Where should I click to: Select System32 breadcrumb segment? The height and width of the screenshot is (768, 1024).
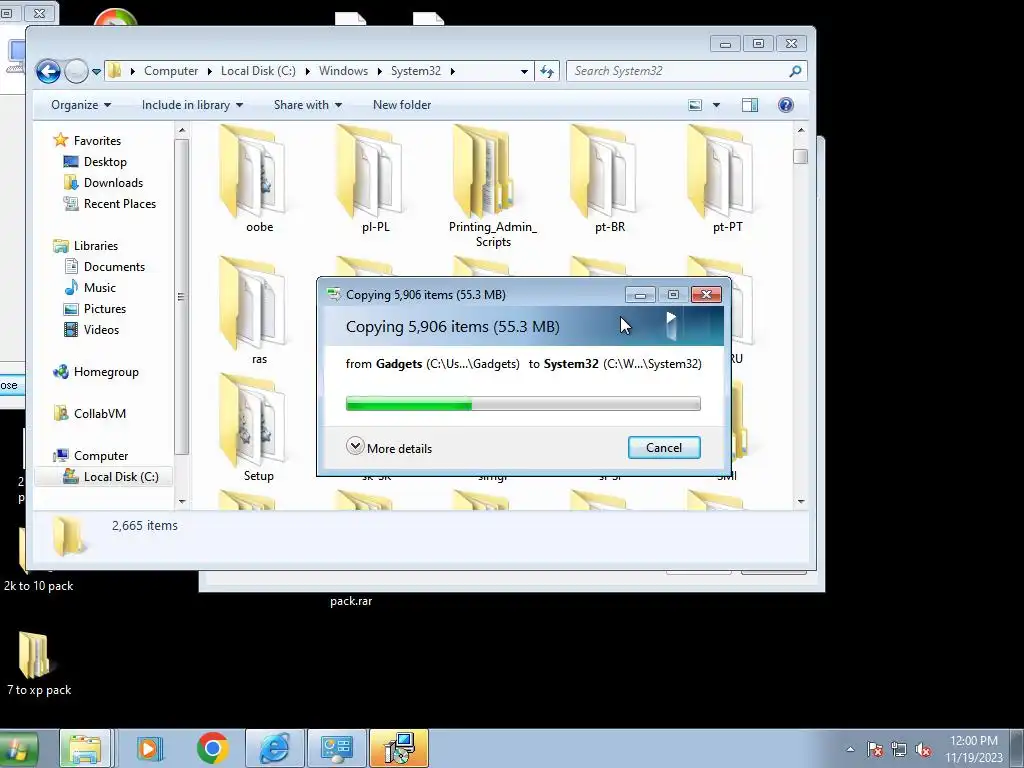click(x=415, y=71)
